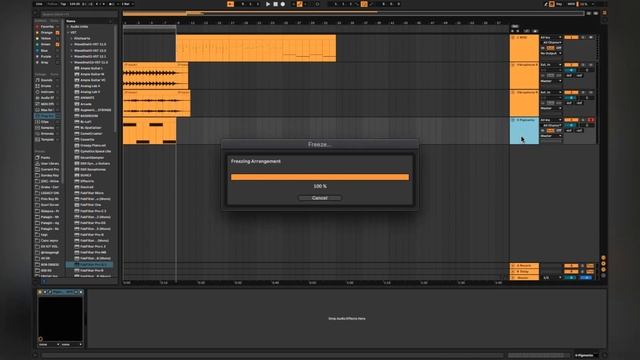This screenshot has height=360, width=640.
Task: Toggle Arm on the 4 Pianette track
Action: click(x=591, y=120)
